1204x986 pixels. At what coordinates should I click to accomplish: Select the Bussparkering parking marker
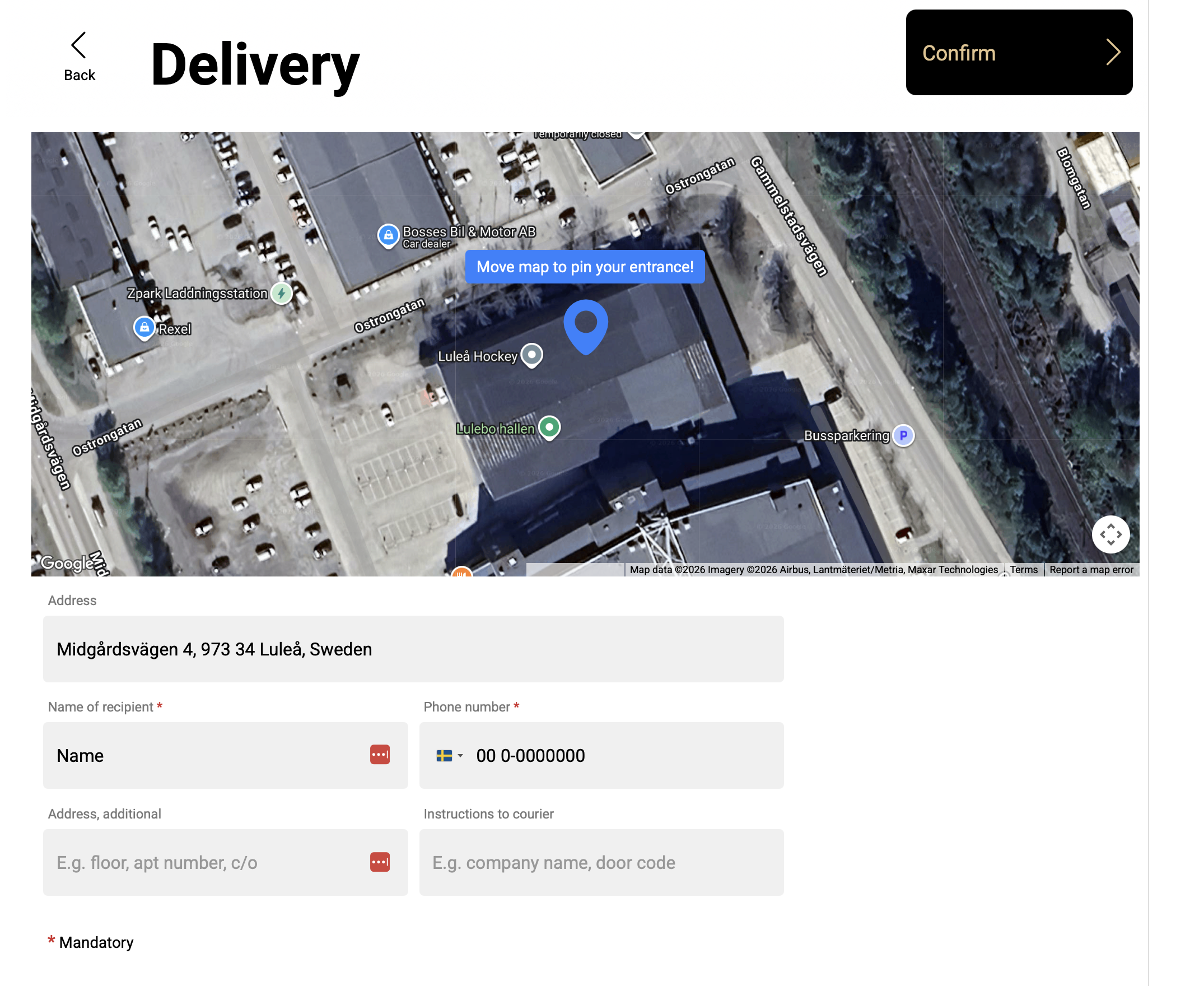point(903,436)
